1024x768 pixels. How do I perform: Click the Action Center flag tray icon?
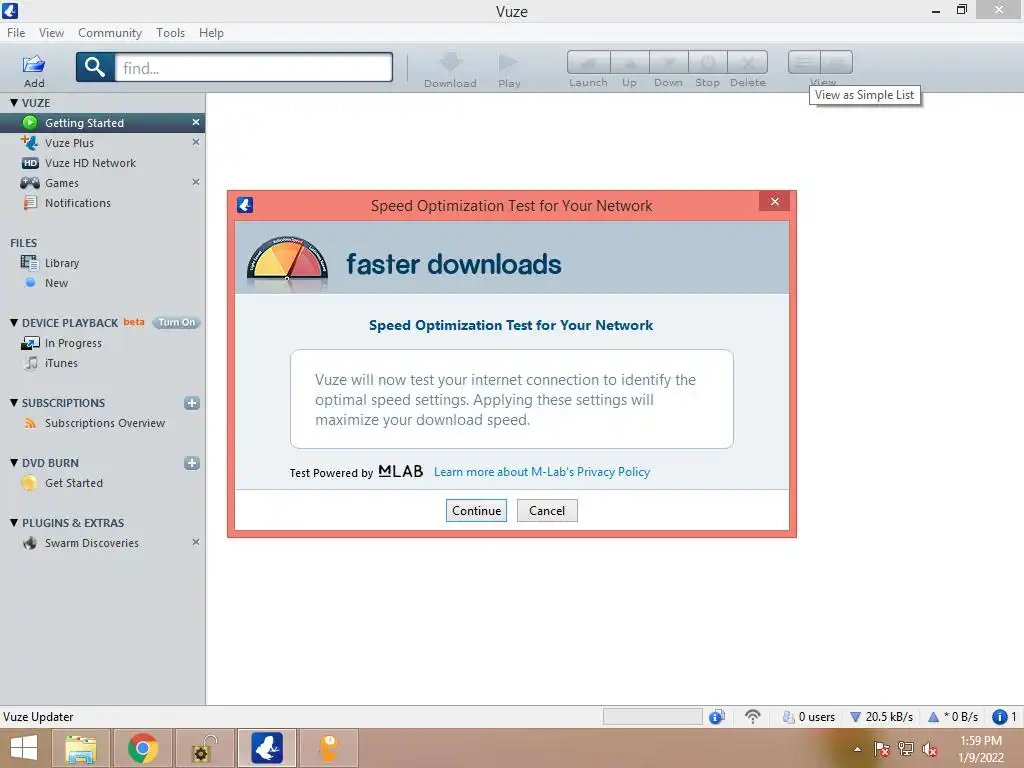(882, 749)
